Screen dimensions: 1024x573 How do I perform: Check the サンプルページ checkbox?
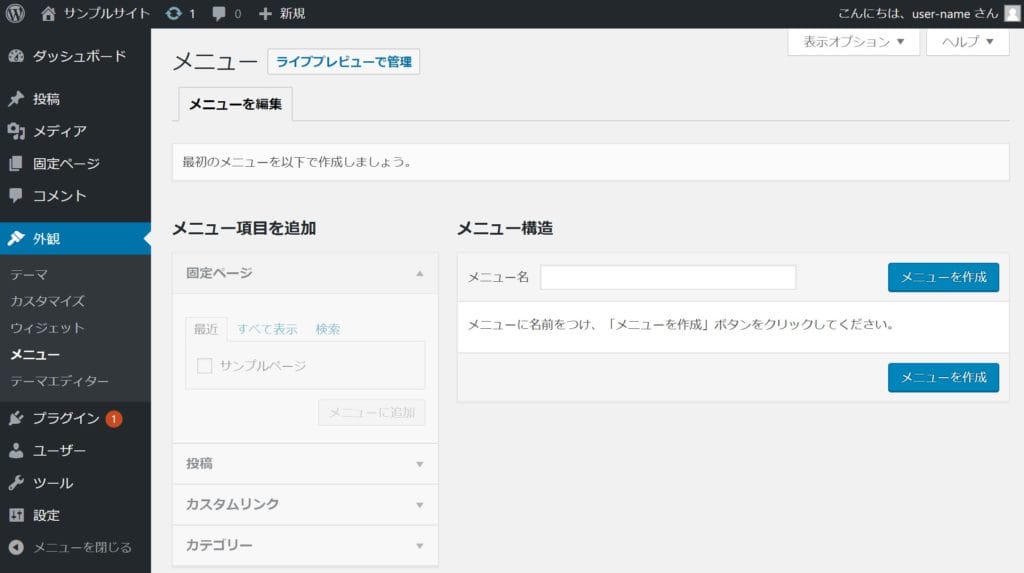tap(205, 366)
